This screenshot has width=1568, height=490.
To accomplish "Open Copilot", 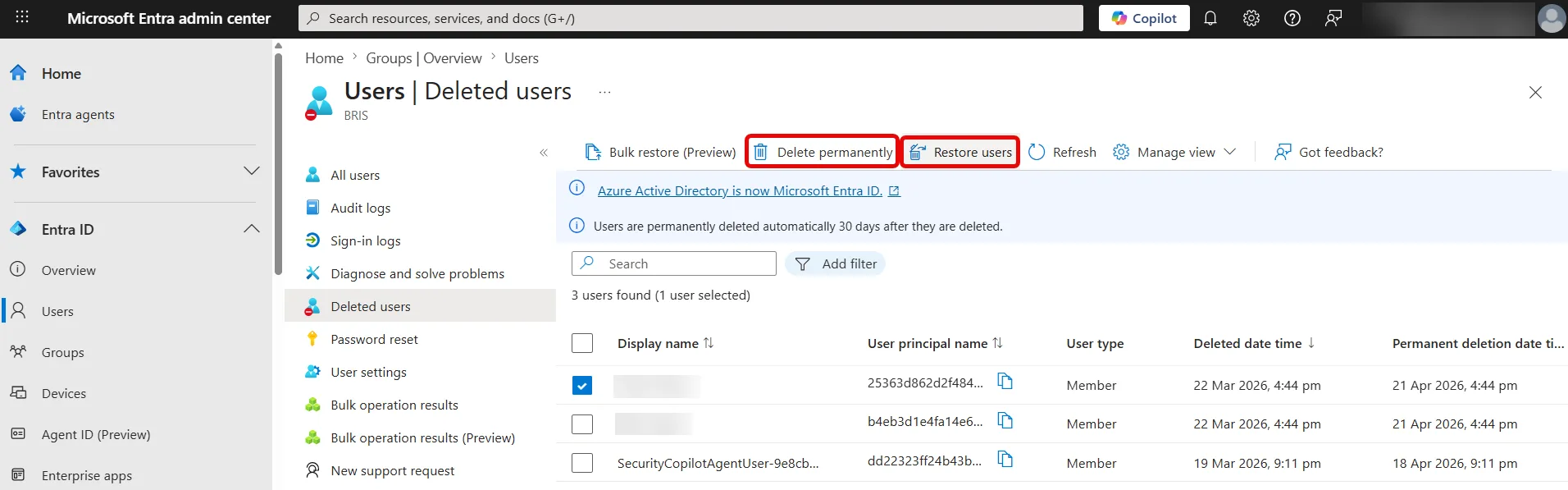I will pos(1144,18).
